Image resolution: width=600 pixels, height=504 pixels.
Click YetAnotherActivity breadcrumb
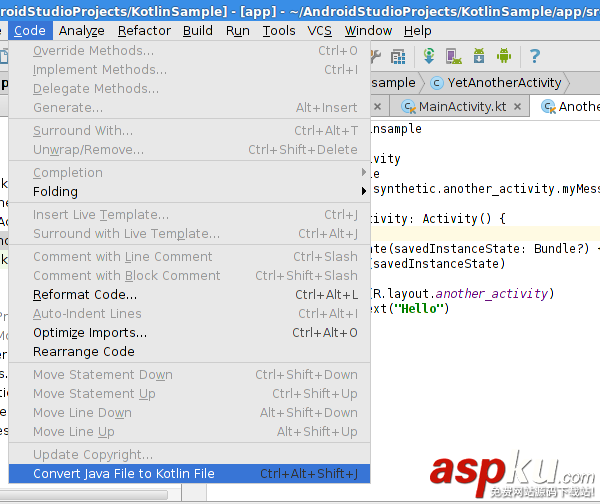pyautogui.click(x=504, y=83)
